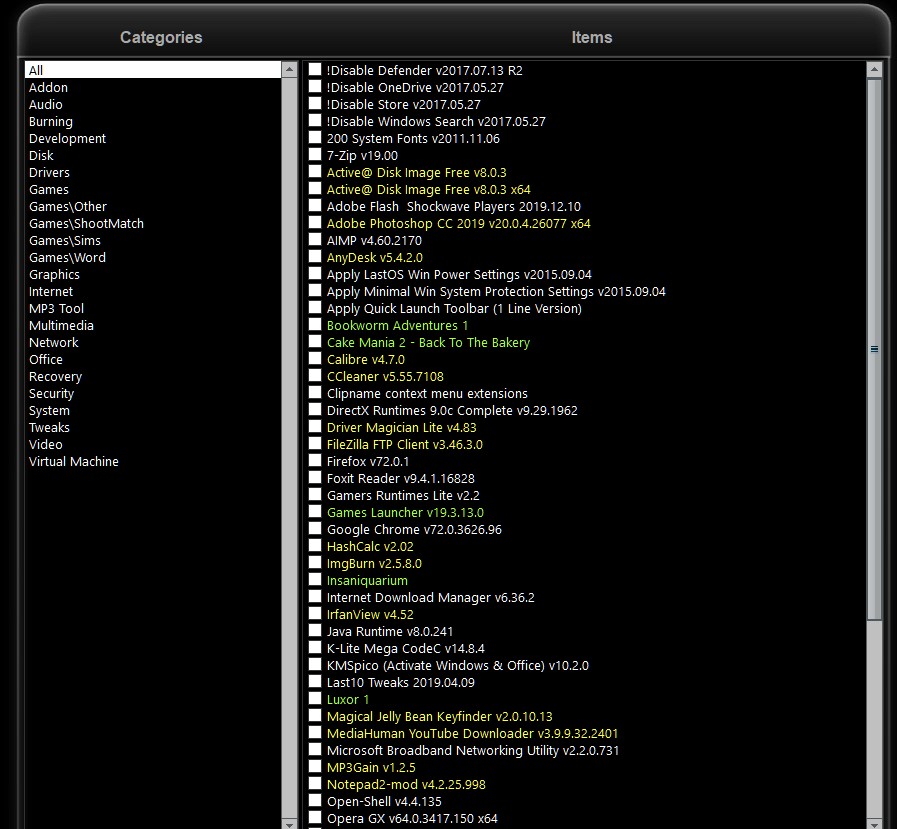Check the Adobe Photoshop CC 2019 box
Image resolution: width=897 pixels, height=829 pixels.
(x=315, y=223)
